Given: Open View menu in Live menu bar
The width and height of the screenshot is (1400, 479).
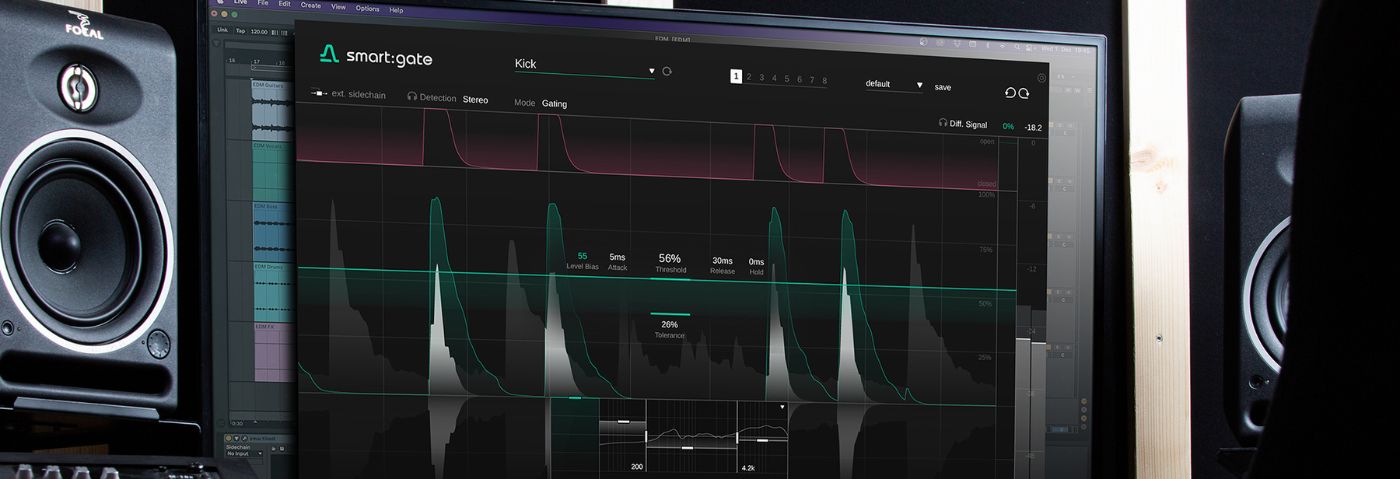Looking at the screenshot, I should click(339, 7).
